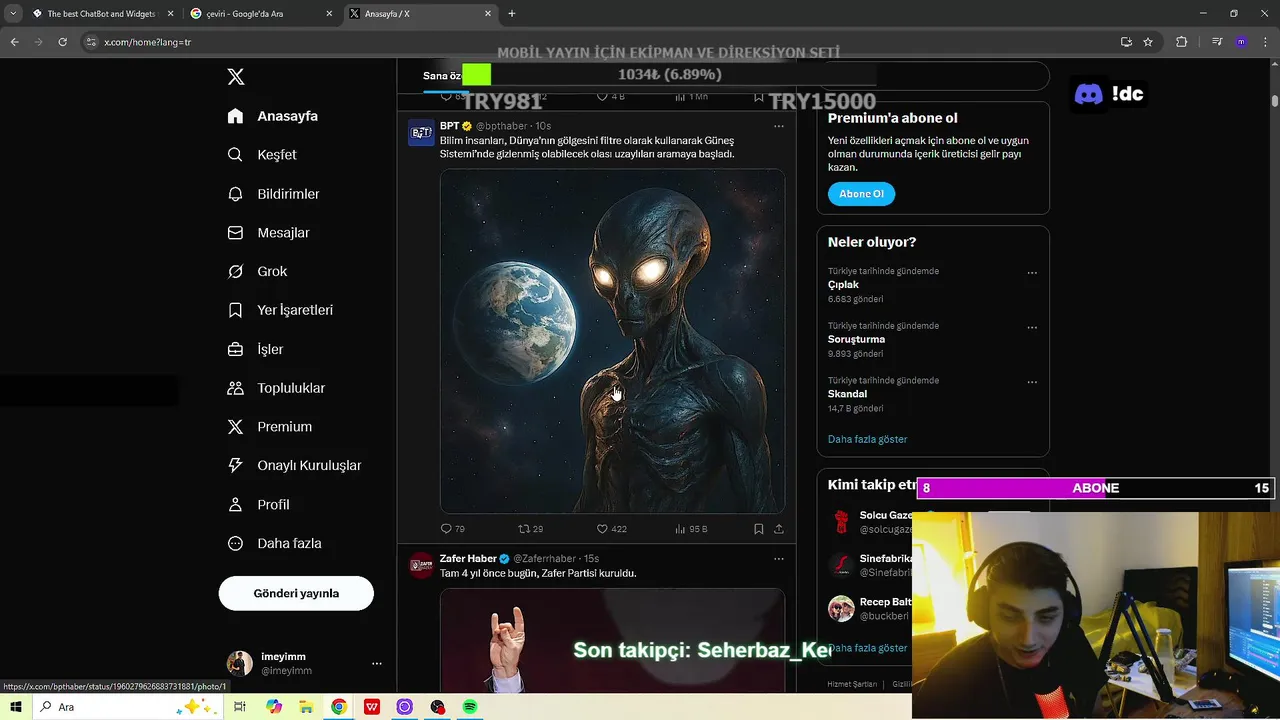Open the Çıplak trending topic

coord(843,285)
